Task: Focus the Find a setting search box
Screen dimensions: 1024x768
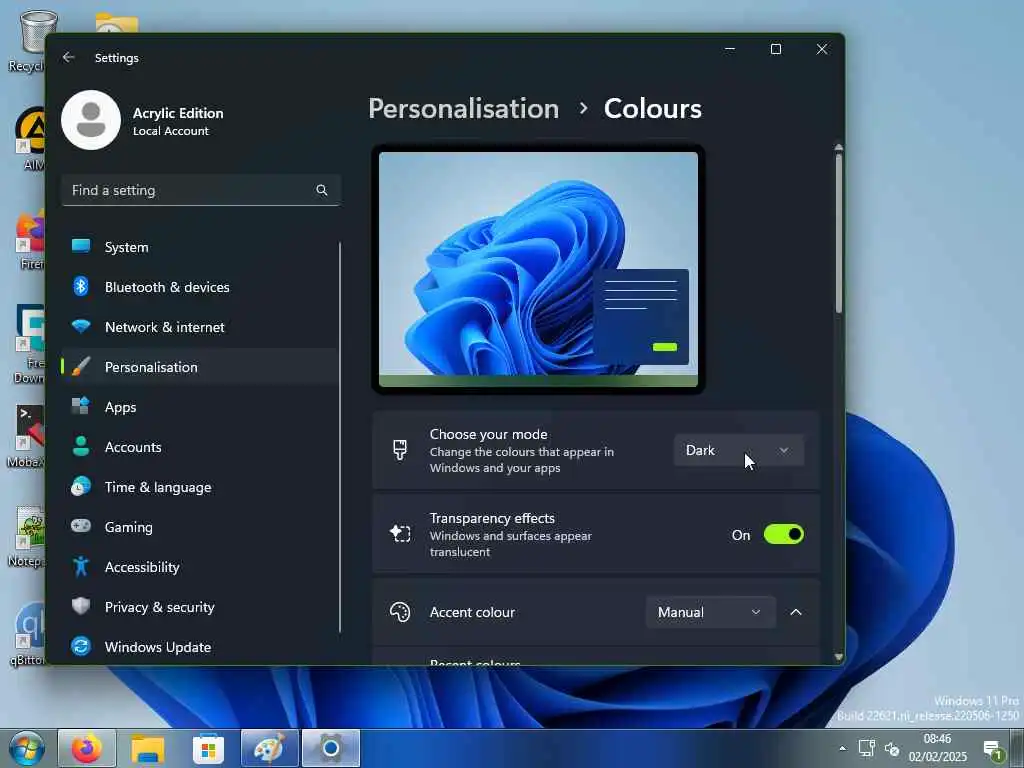Action: 200,190
